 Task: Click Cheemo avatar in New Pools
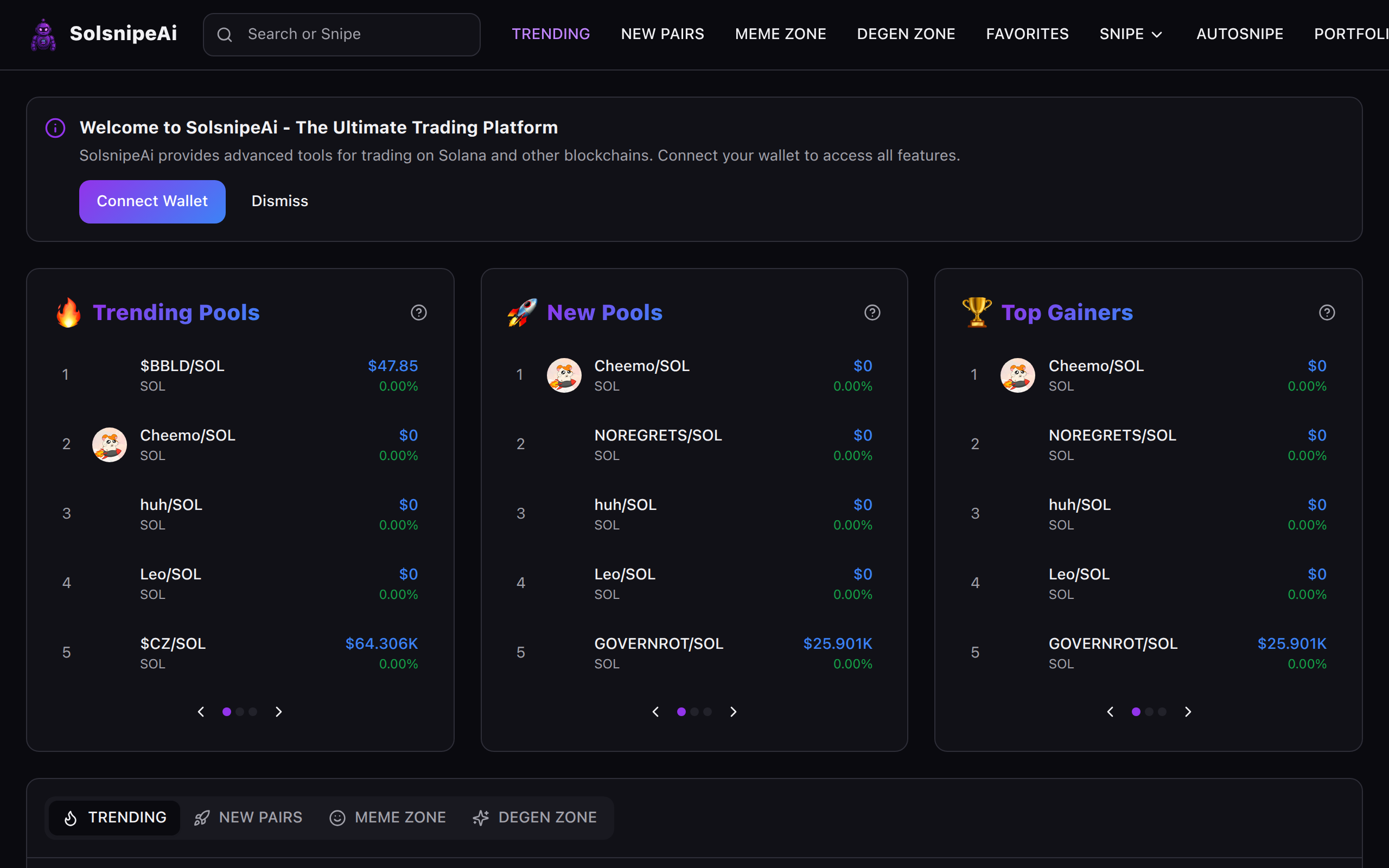click(x=564, y=375)
